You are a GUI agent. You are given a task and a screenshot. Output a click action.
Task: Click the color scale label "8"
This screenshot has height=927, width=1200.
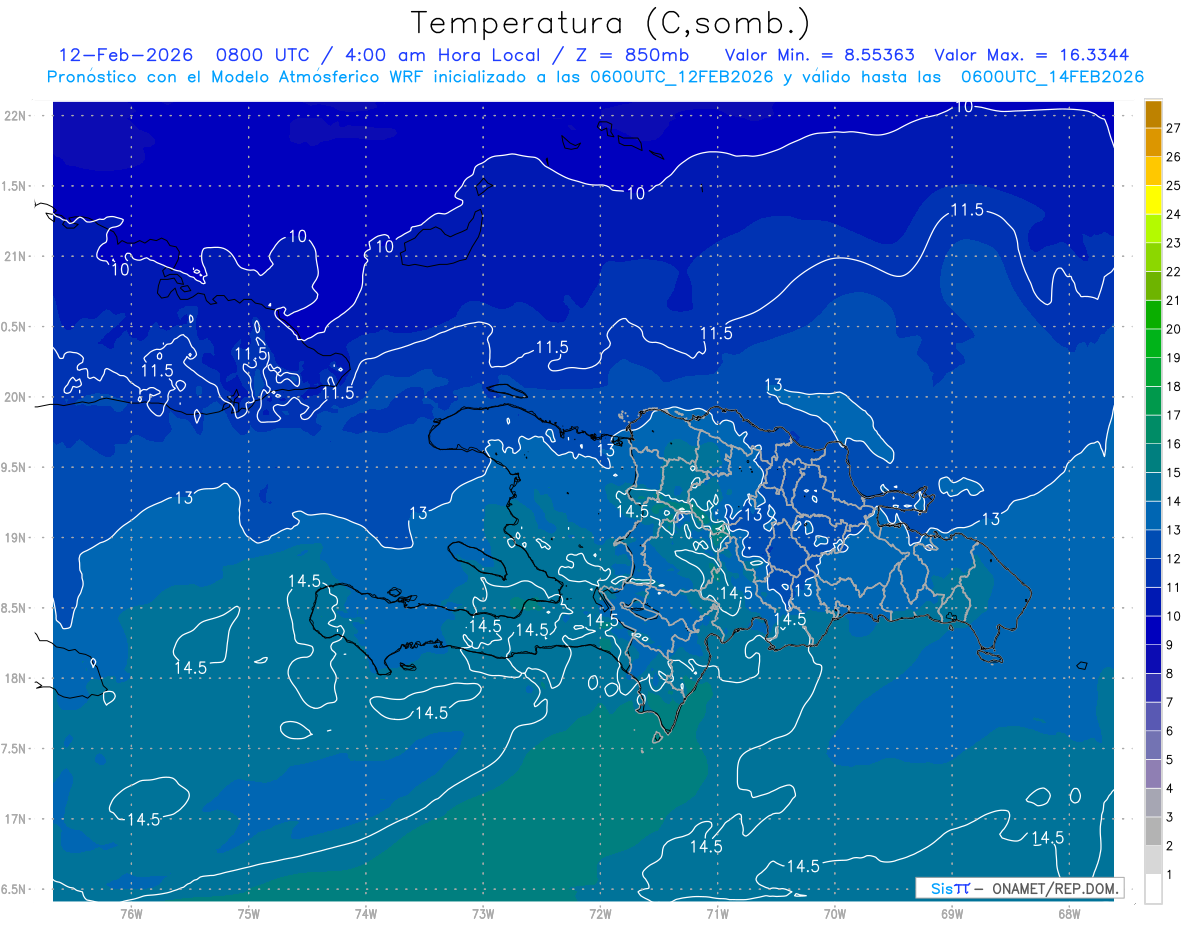tap(1170, 674)
